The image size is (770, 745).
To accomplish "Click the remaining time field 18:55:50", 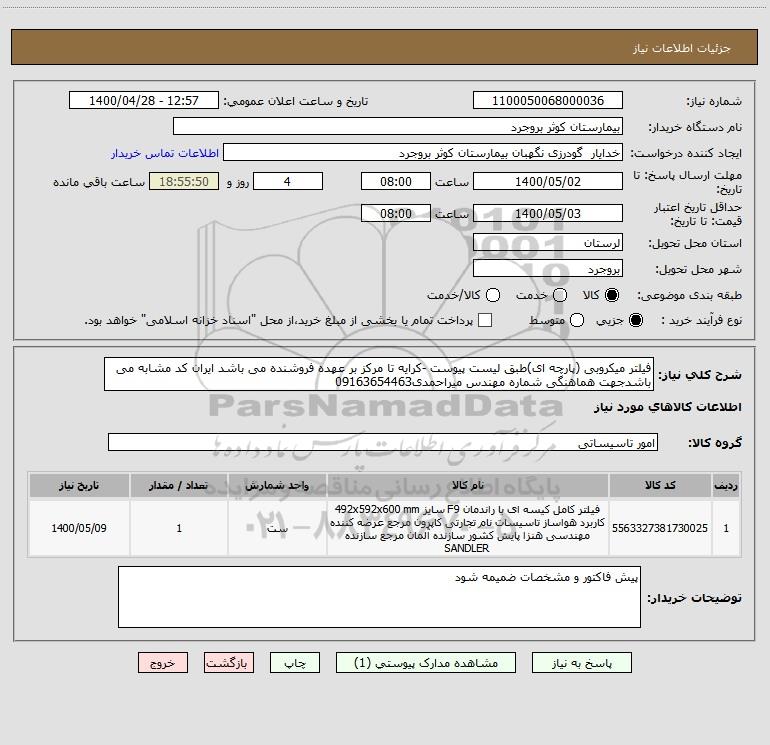I will click(x=184, y=181).
